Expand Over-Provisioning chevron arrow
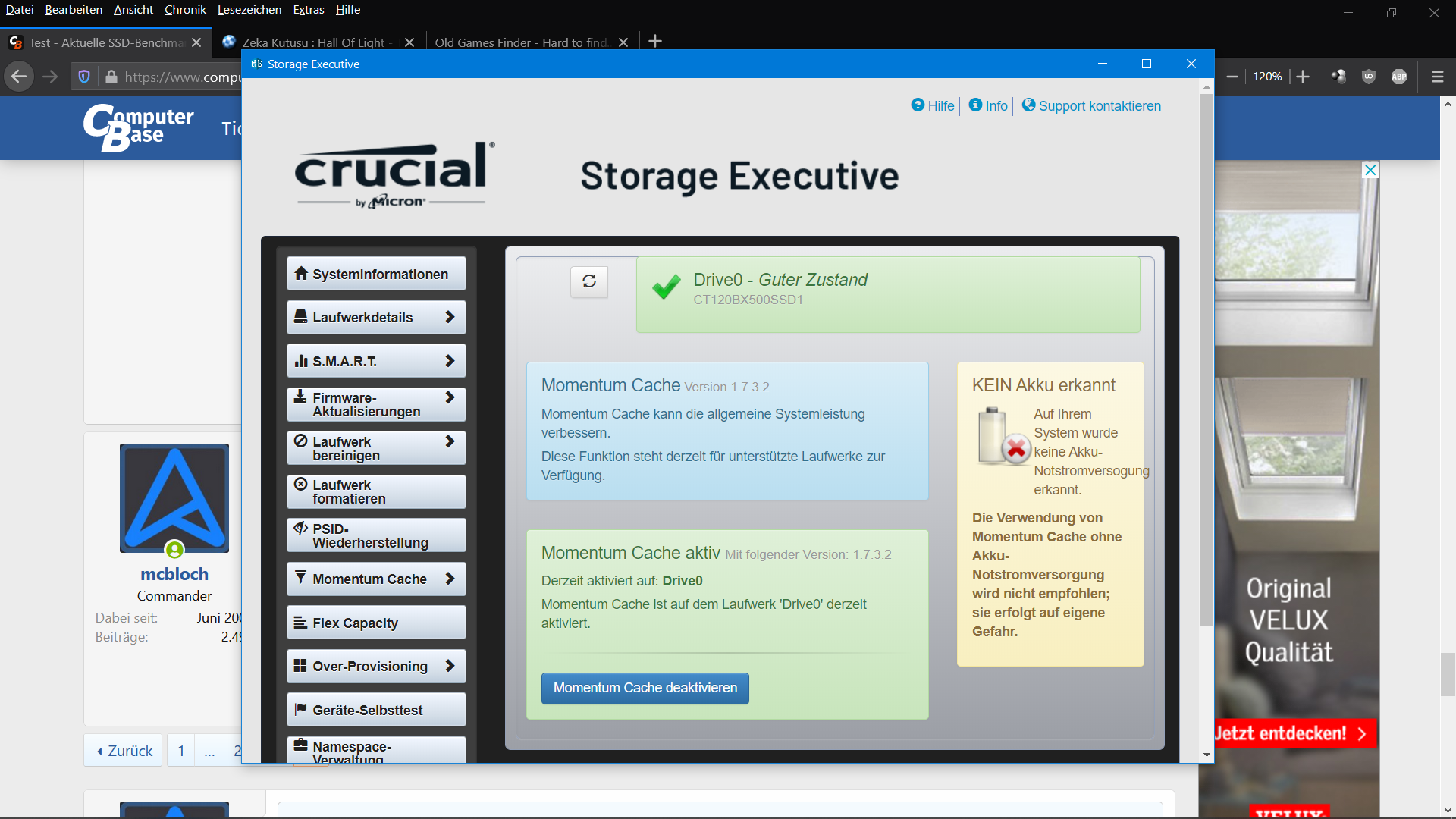This screenshot has width=1456, height=819. coord(450,666)
